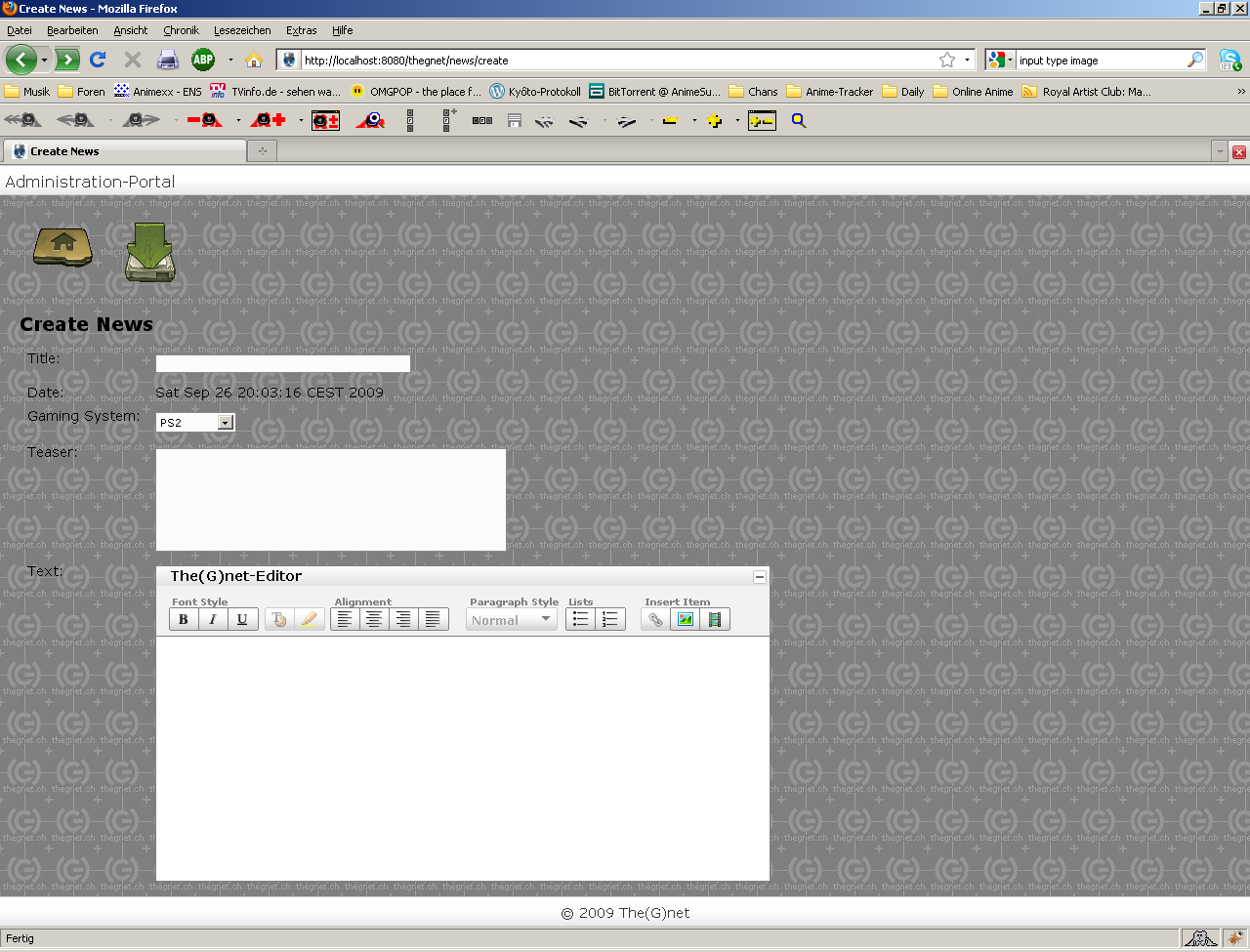
Task: Click the Title input field
Action: [x=283, y=364]
